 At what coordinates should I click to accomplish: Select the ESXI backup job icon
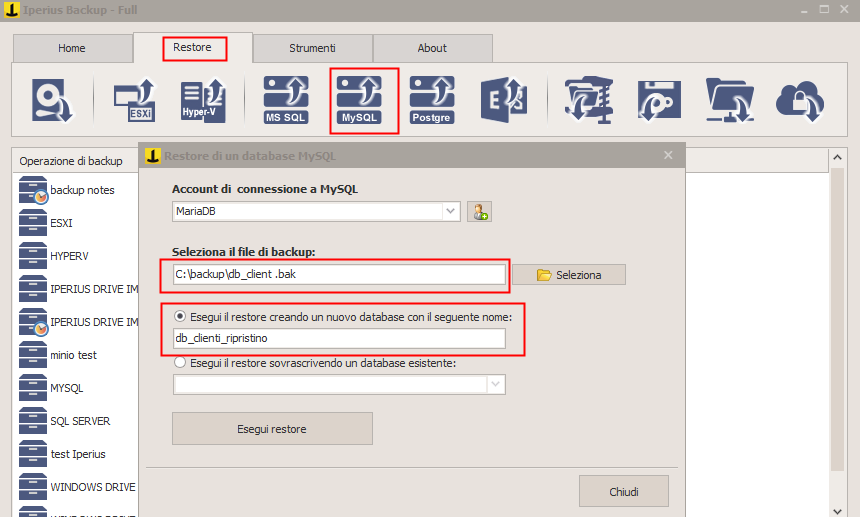(33, 223)
